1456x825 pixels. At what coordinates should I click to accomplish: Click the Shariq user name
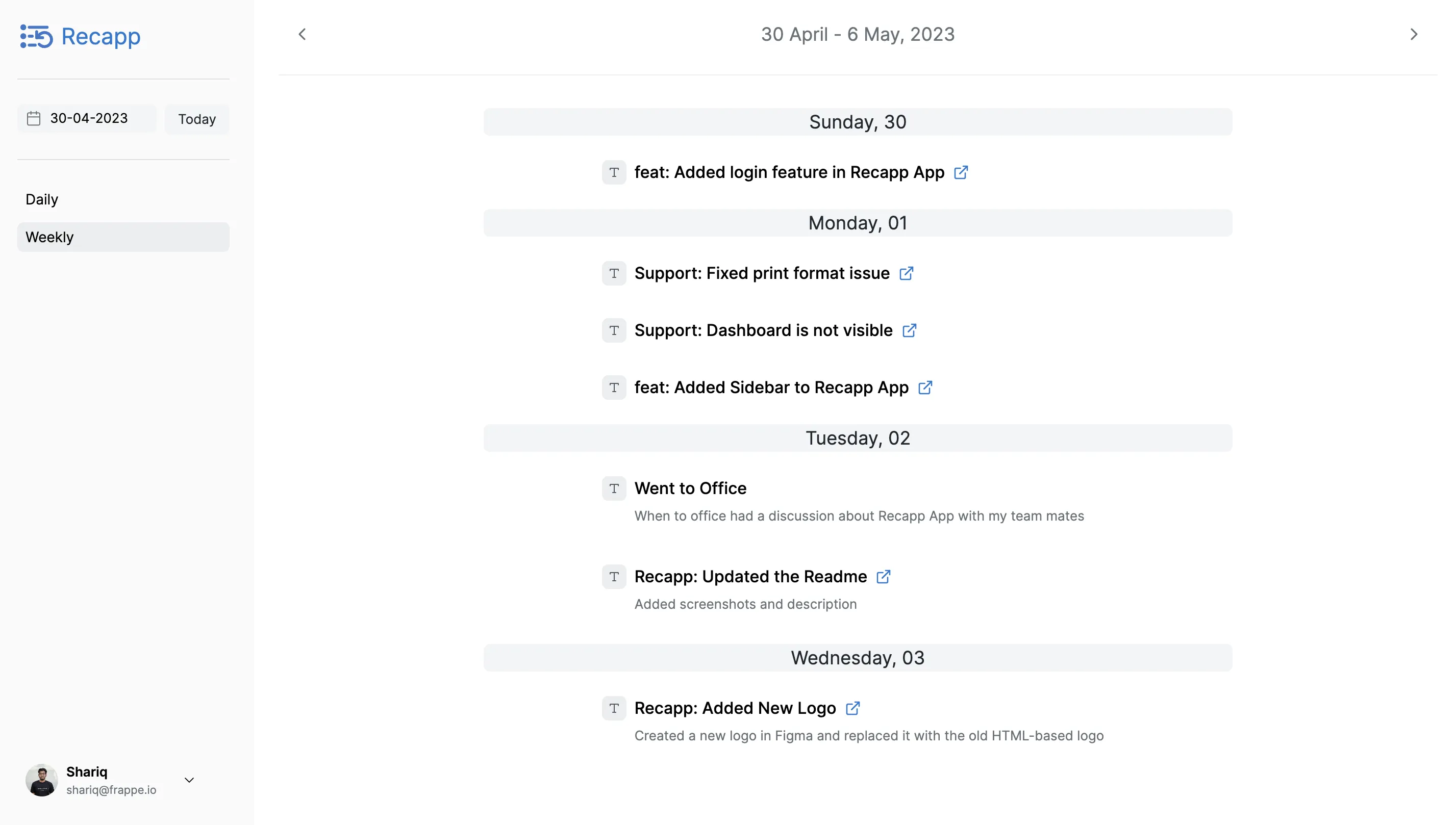click(87, 772)
